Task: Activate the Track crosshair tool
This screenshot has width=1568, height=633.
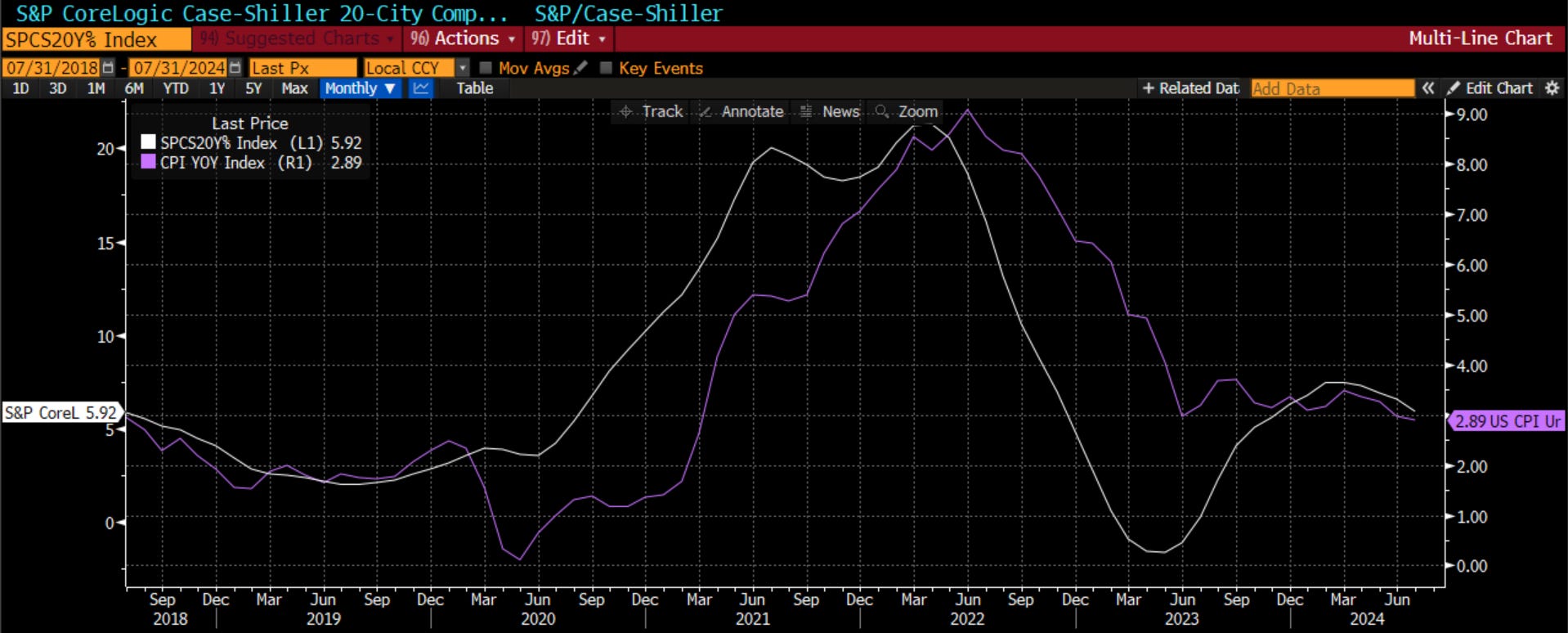Action: (x=651, y=111)
